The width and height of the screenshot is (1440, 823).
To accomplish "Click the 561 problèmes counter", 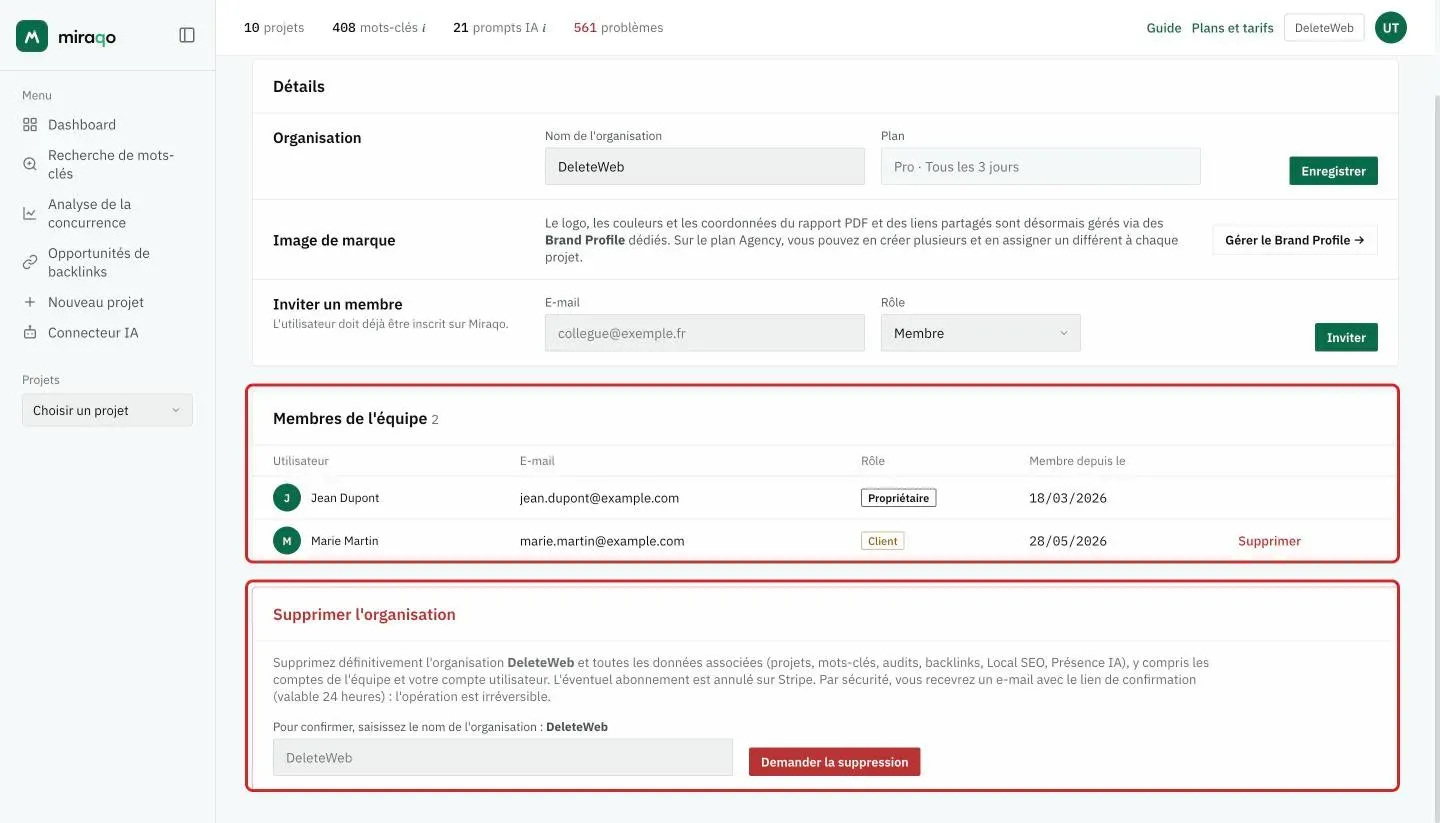I will pyautogui.click(x=618, y=28).
